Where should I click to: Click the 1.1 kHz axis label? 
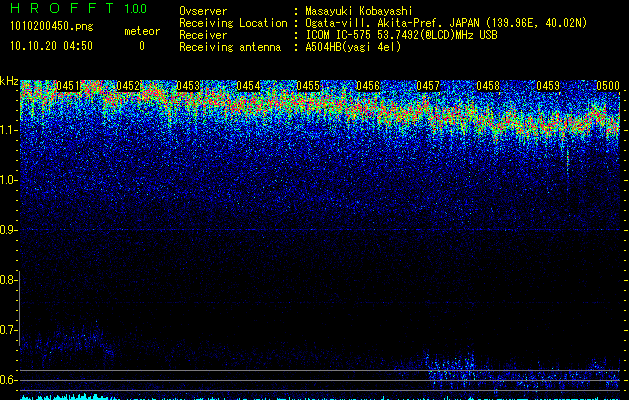point(9,130)
